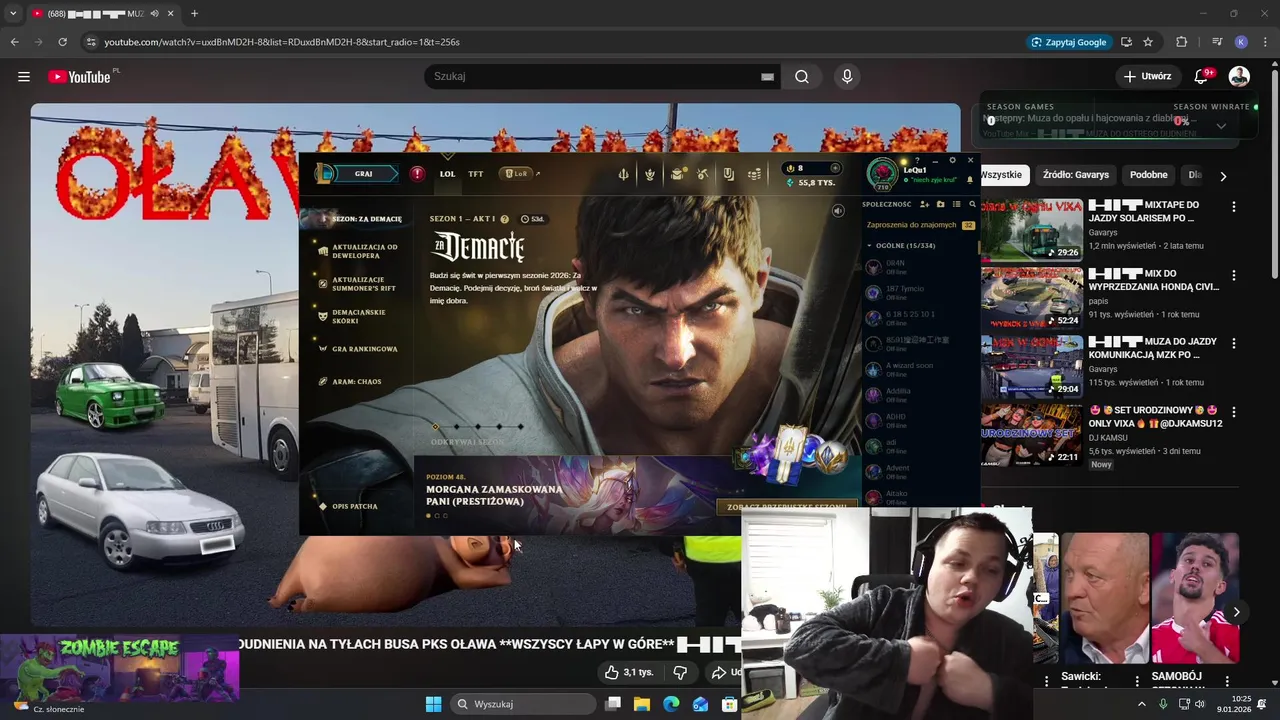
Task: Open the collection chest icon in League navbar
Action: (677, 174)
